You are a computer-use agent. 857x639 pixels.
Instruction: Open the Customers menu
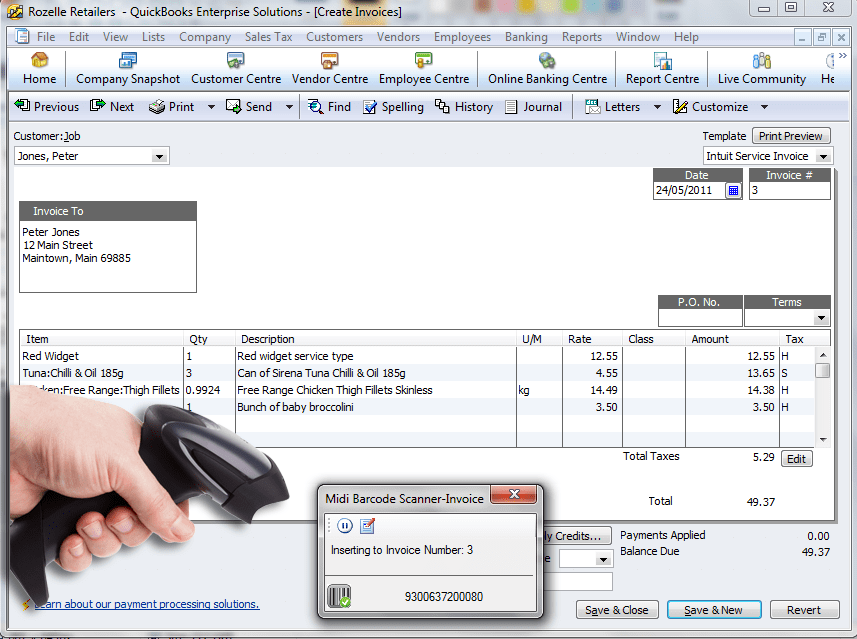tap(334, 37)
